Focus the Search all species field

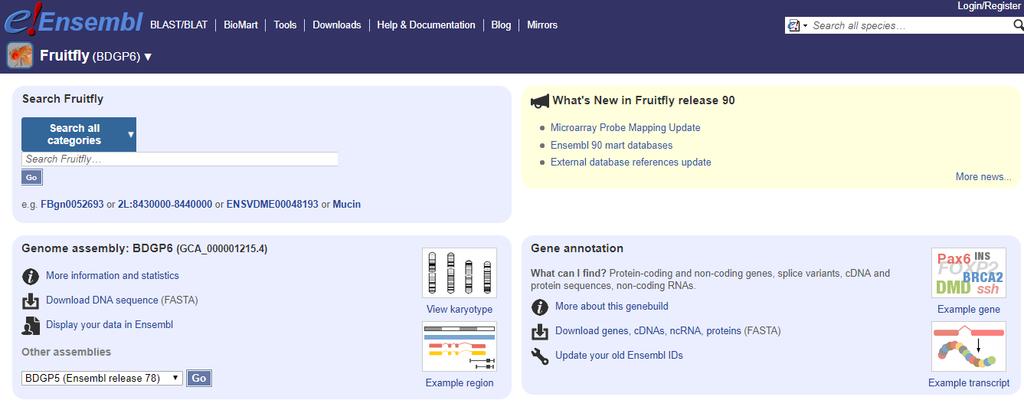pyautogui.click(x=910, y=25)
